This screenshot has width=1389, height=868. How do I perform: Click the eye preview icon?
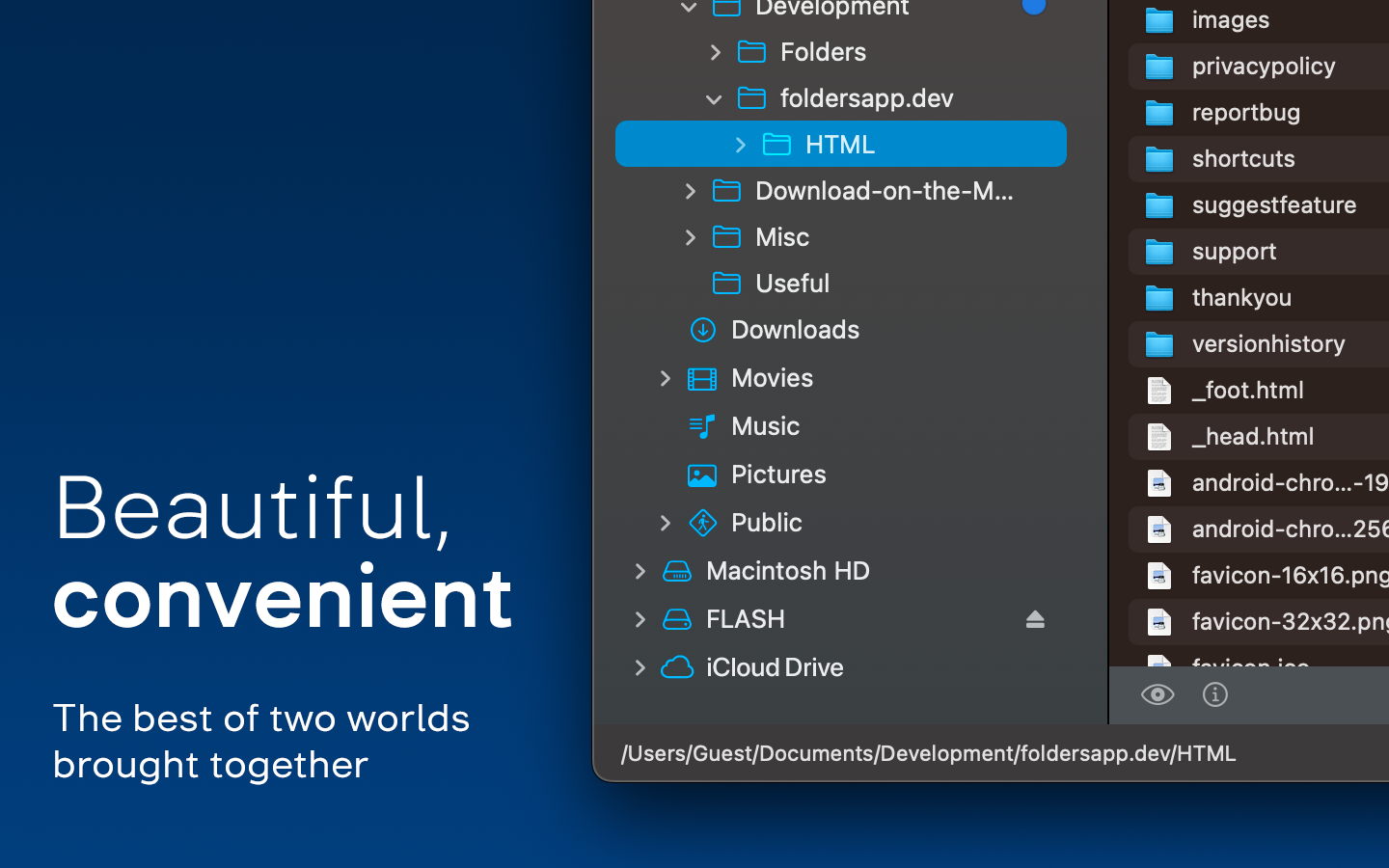(1157, 694)
